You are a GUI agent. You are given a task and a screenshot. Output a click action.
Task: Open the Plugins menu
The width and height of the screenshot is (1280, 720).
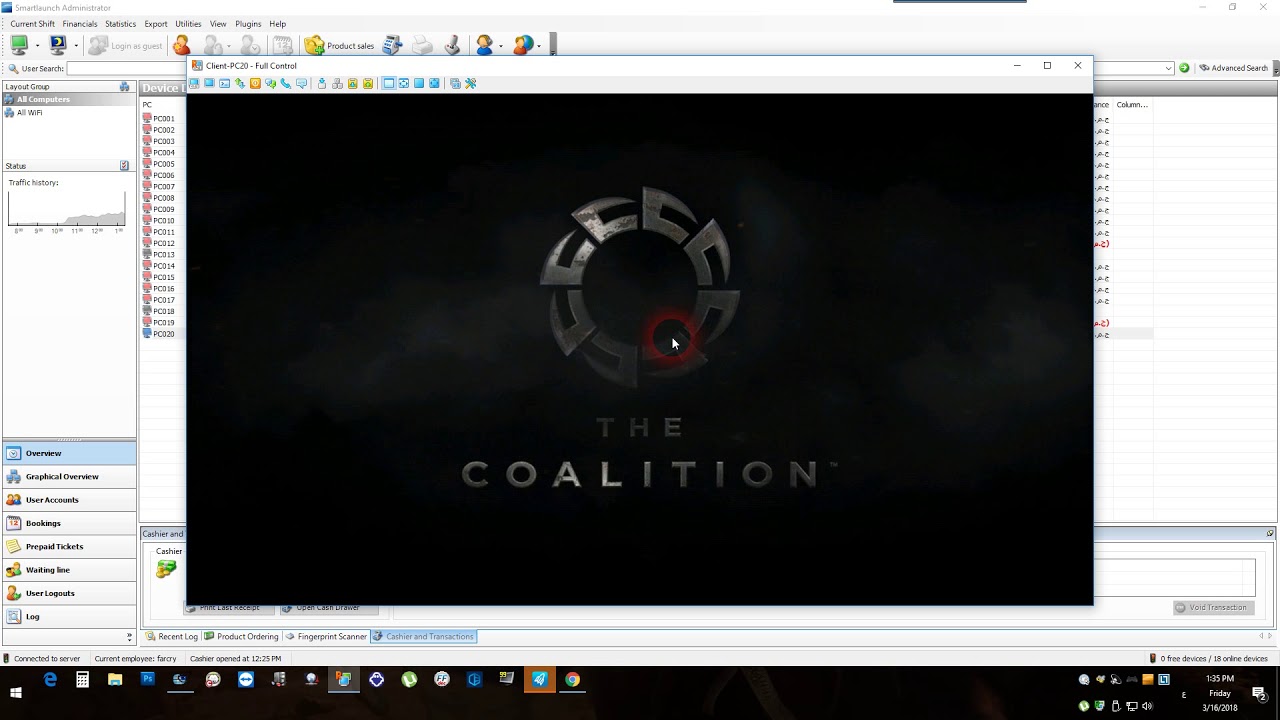point(248,24)
